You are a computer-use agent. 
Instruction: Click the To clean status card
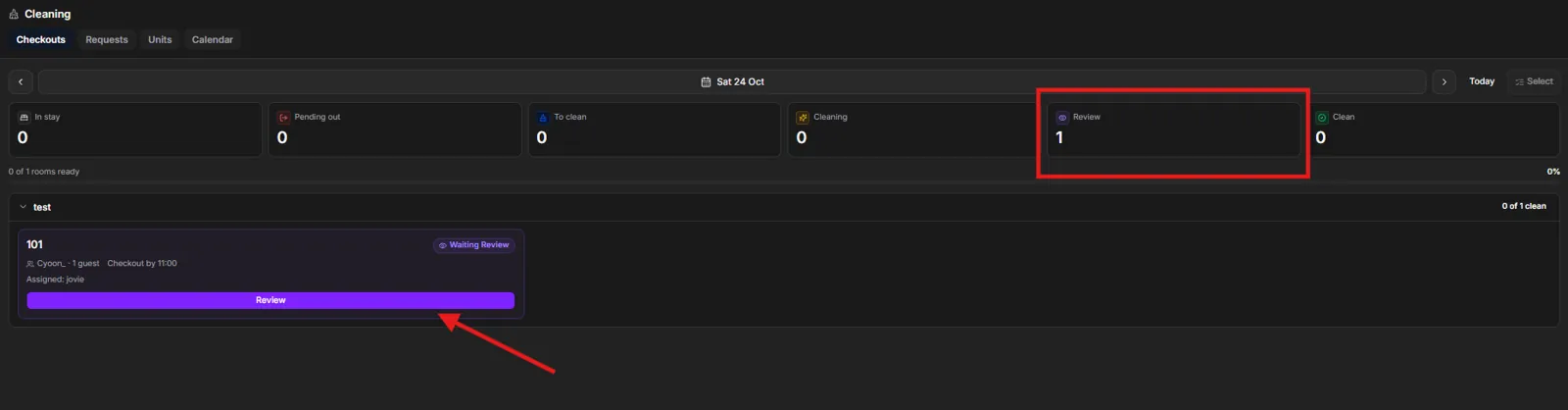[655, 129]
